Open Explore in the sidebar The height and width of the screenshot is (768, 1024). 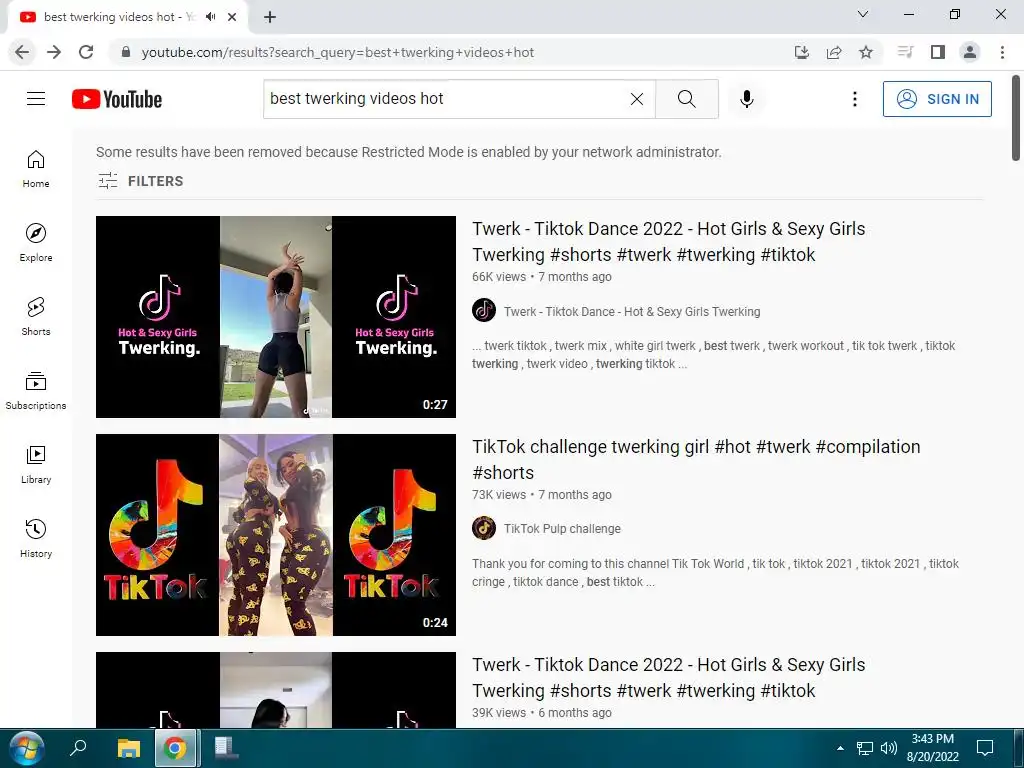[x=36, y=243]
